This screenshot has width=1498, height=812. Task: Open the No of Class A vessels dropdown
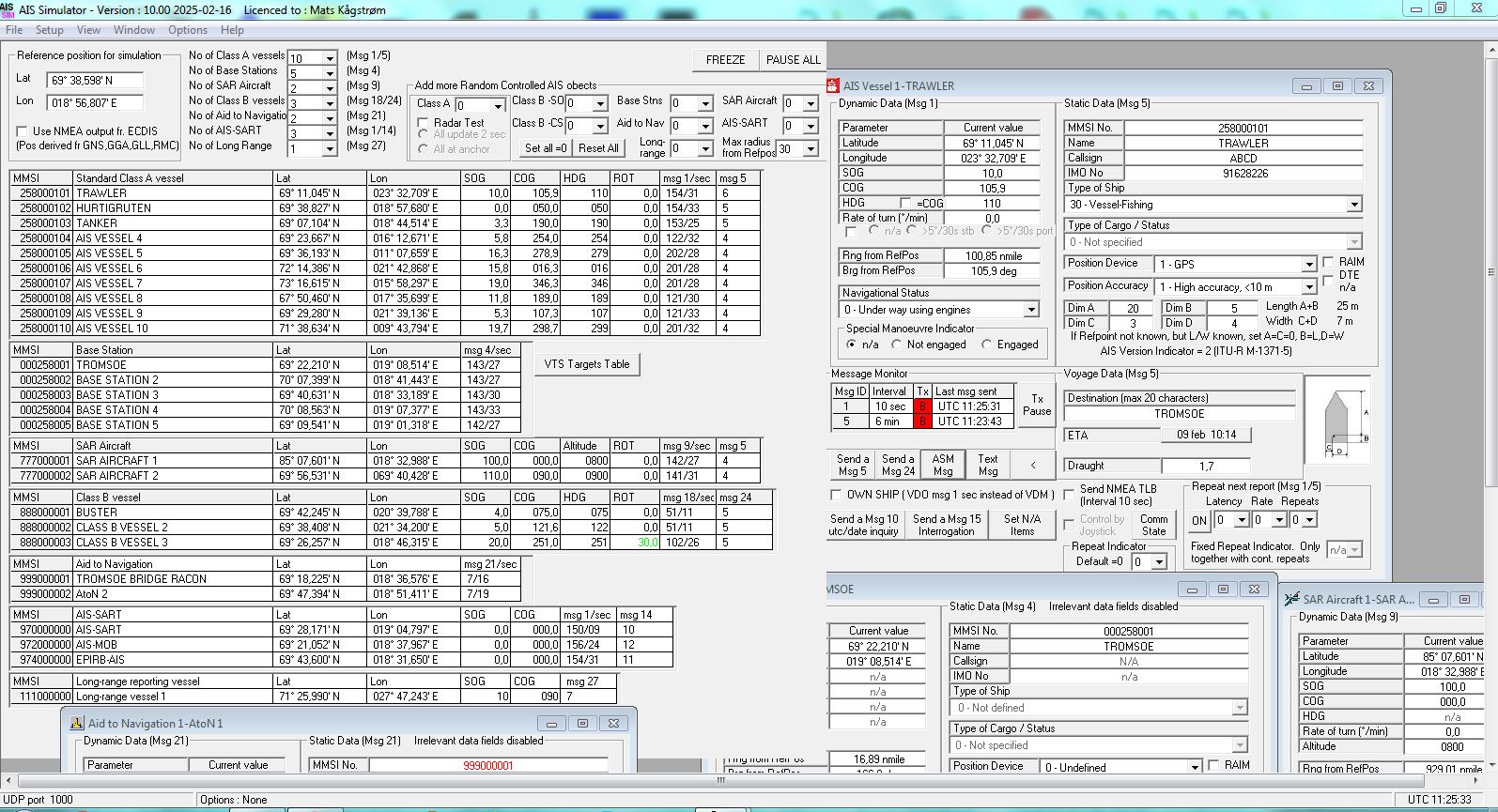tap(329, 58)
